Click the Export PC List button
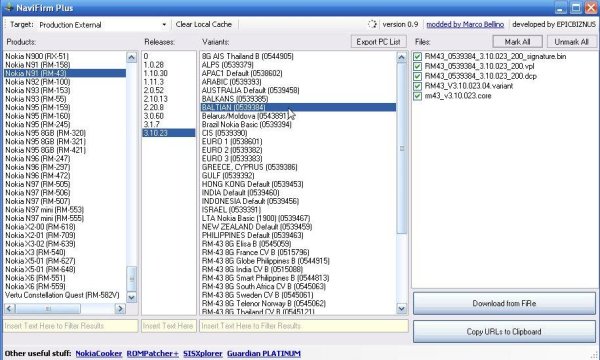This screenshot has height=360, width=600. click(x=378, y=42)
